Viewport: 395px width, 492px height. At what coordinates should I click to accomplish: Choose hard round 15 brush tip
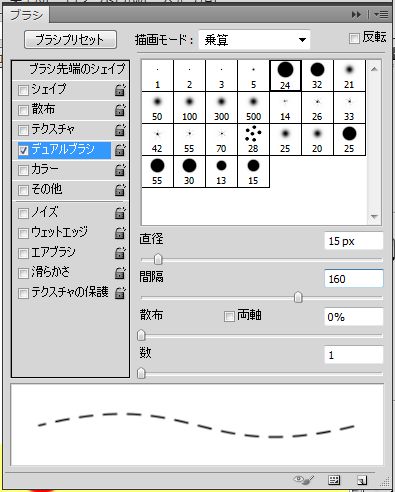(253, 172)
